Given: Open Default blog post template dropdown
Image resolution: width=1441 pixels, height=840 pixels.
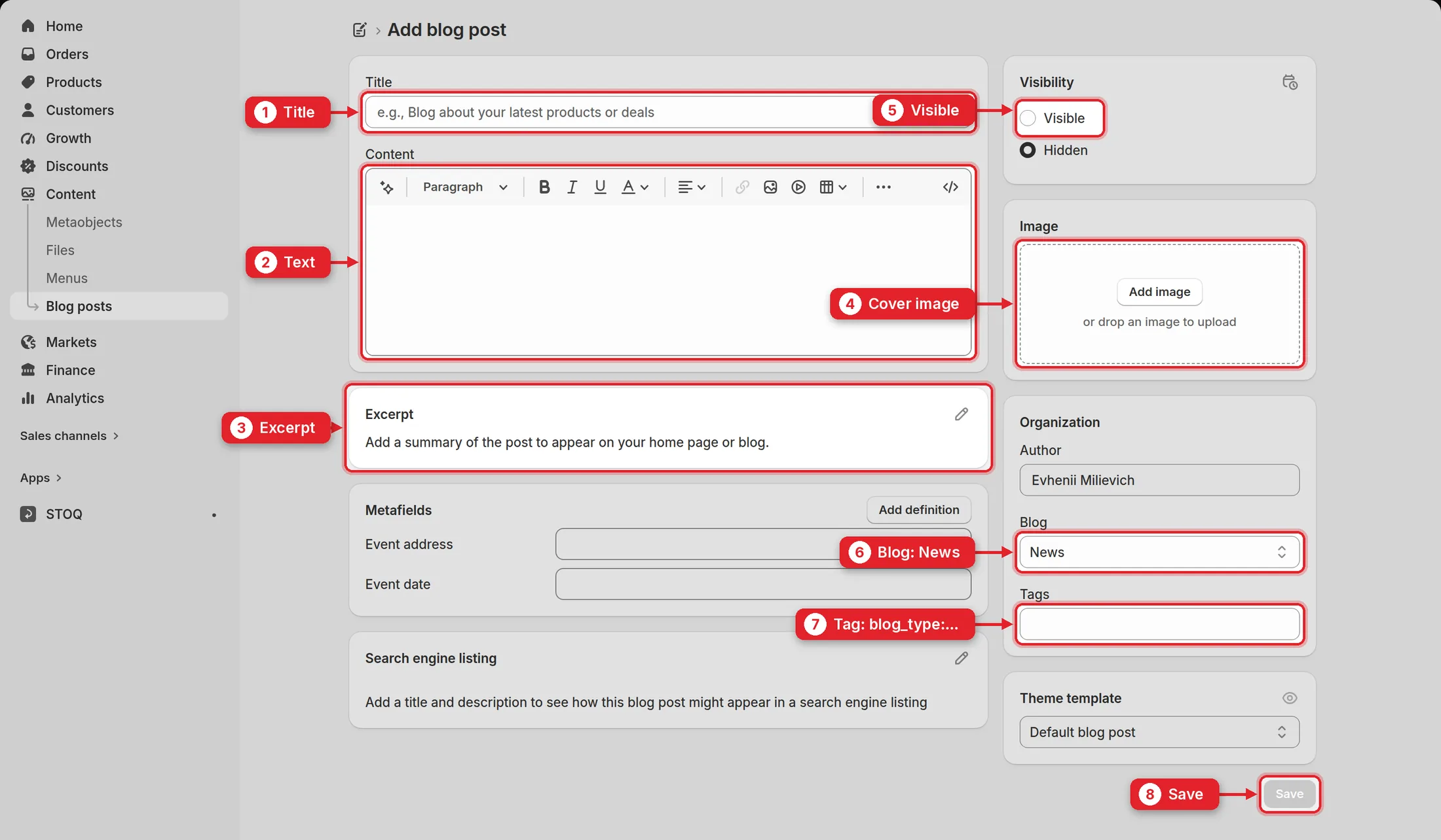Looking at the screenshot, I should click(1159, 732).
